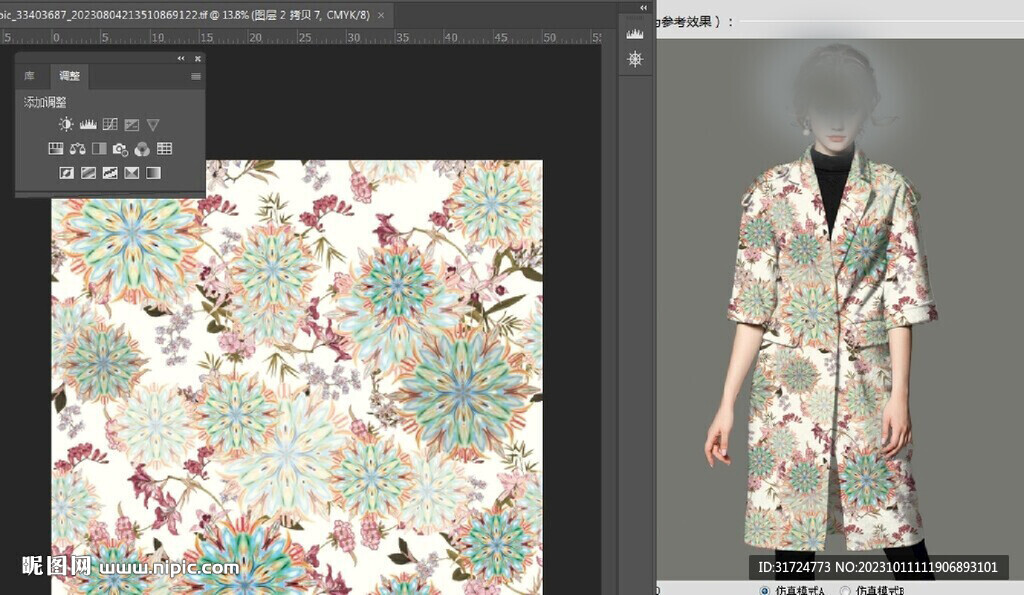Expand the collapsed right panel dock
Image resolution: width=1024 pixels, height=595 pixels.
(x=644, y=7)
